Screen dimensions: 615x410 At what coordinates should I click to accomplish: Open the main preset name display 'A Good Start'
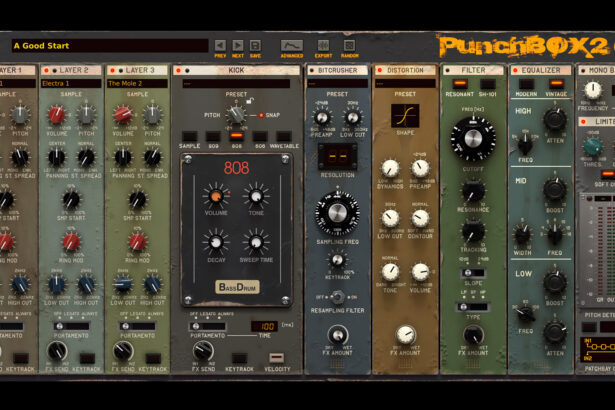click(110, 46)
